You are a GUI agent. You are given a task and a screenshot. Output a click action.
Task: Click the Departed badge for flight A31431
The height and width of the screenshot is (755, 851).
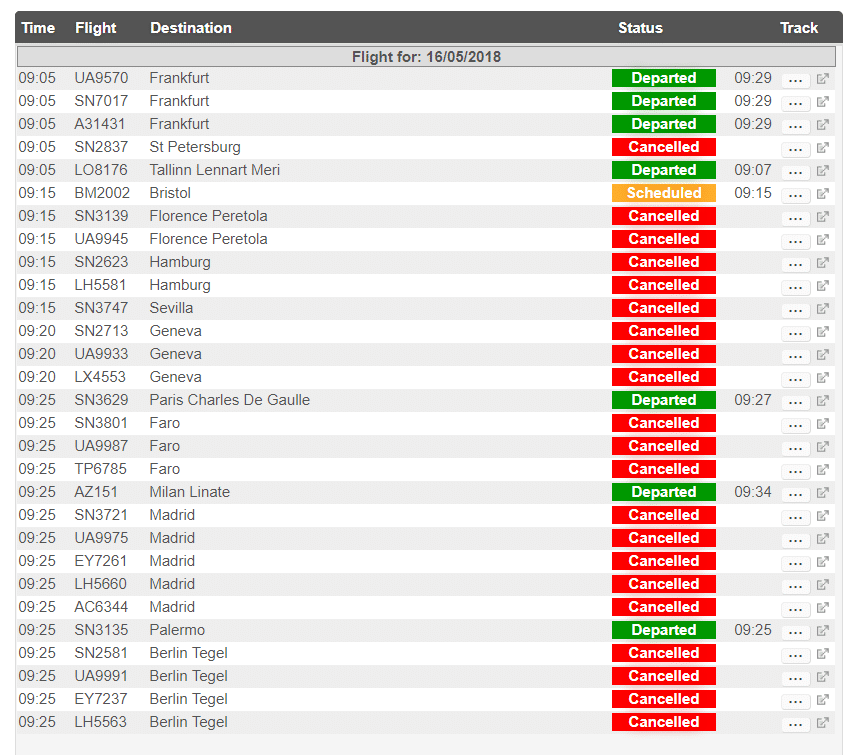pos(664,124)
